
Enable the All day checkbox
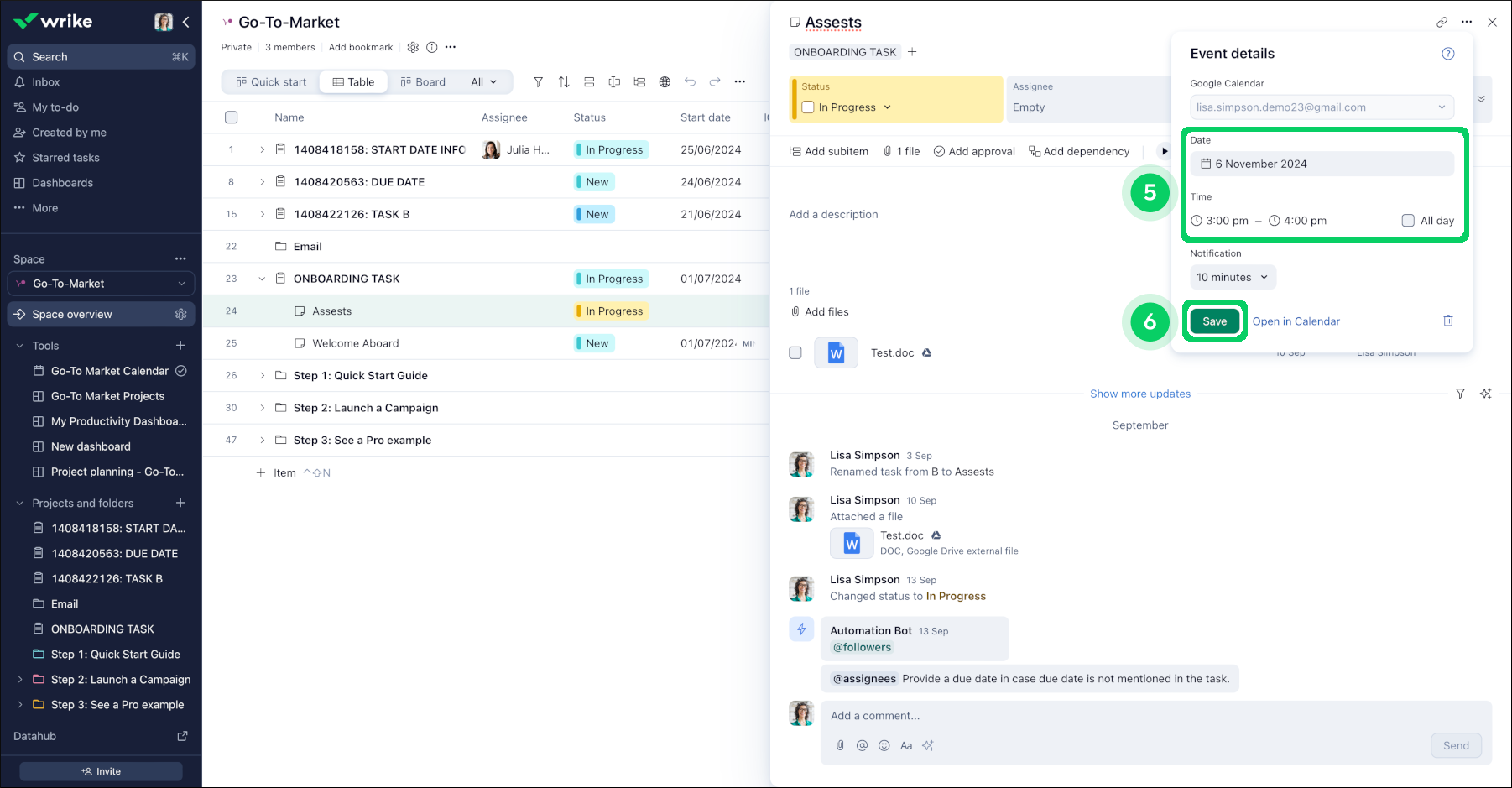point(1408,221)
